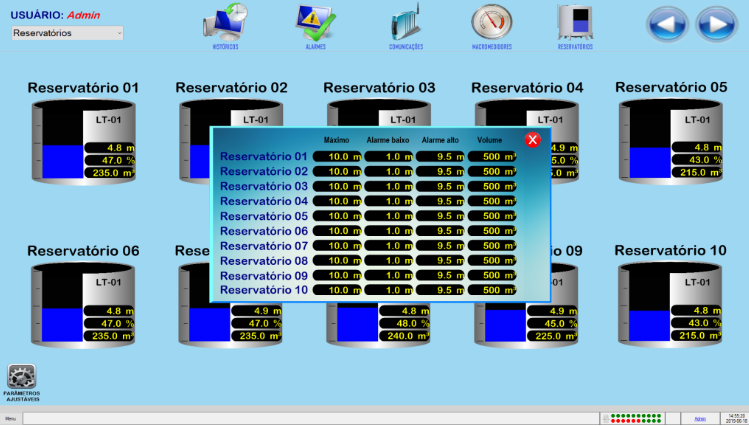Go to next screen with right arrow
The image size is (749, 426).
coord(716,22)
